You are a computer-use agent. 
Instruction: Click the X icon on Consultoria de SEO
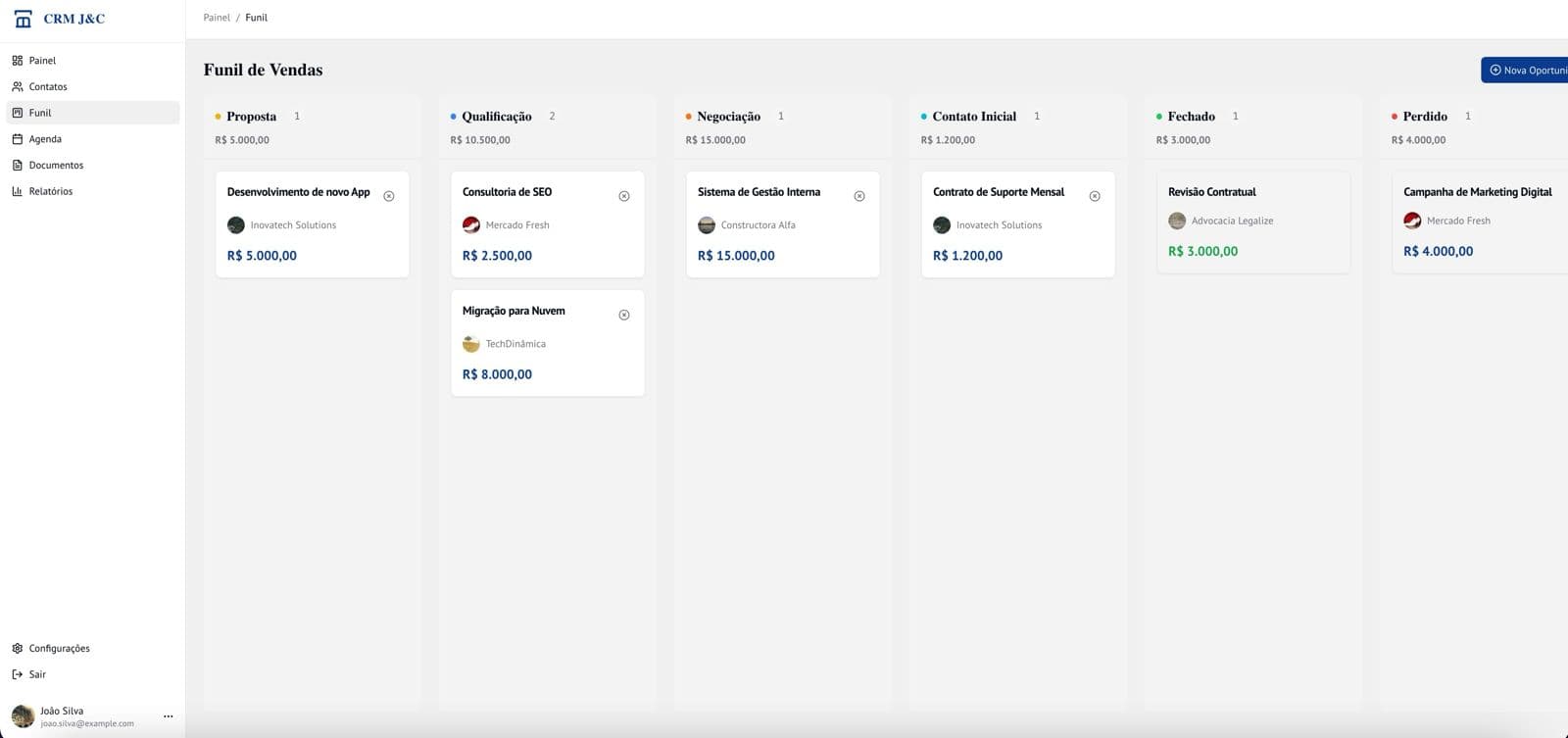point(624,196)
